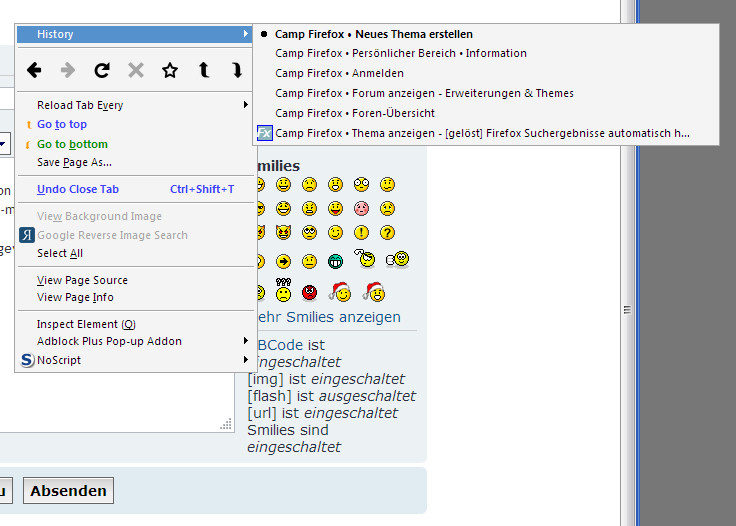The width and height of the screenshot is (736, 526).
Task: Insert the second Santa hat smiley
Action: (375, 291)
